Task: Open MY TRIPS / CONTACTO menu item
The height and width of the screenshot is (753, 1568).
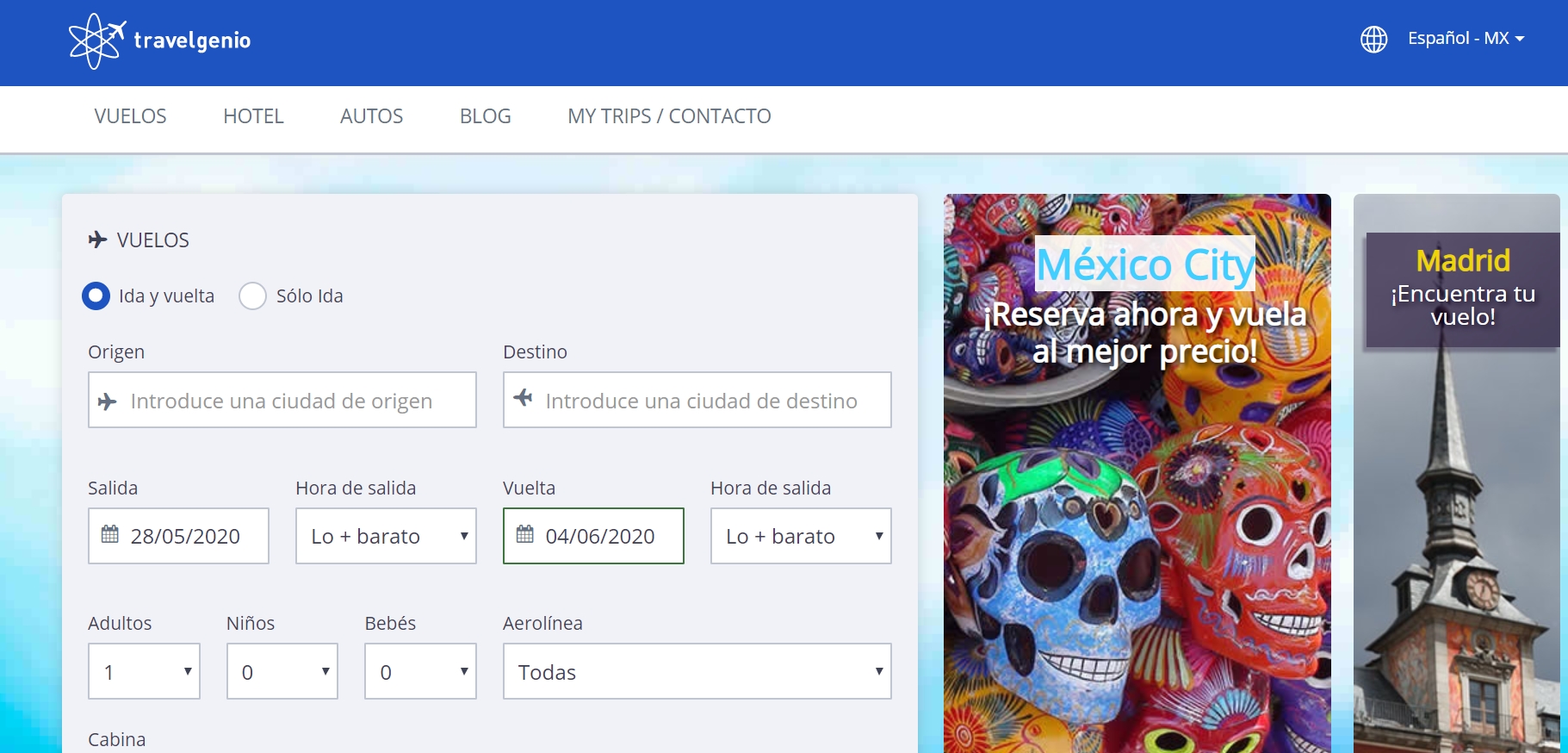Action: [669, 116]
